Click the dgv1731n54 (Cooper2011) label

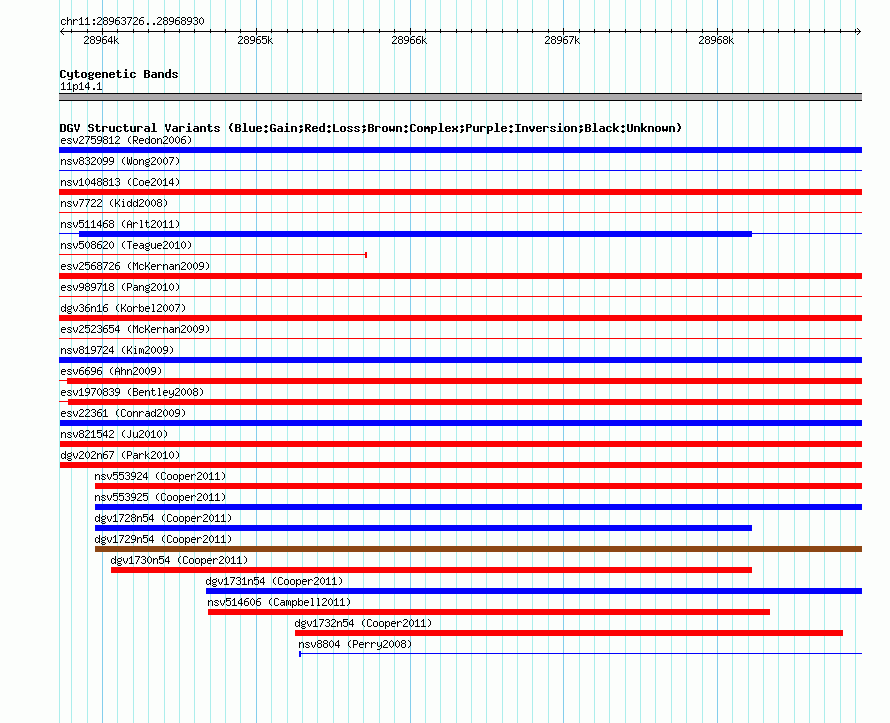click(x=274, y=581)
